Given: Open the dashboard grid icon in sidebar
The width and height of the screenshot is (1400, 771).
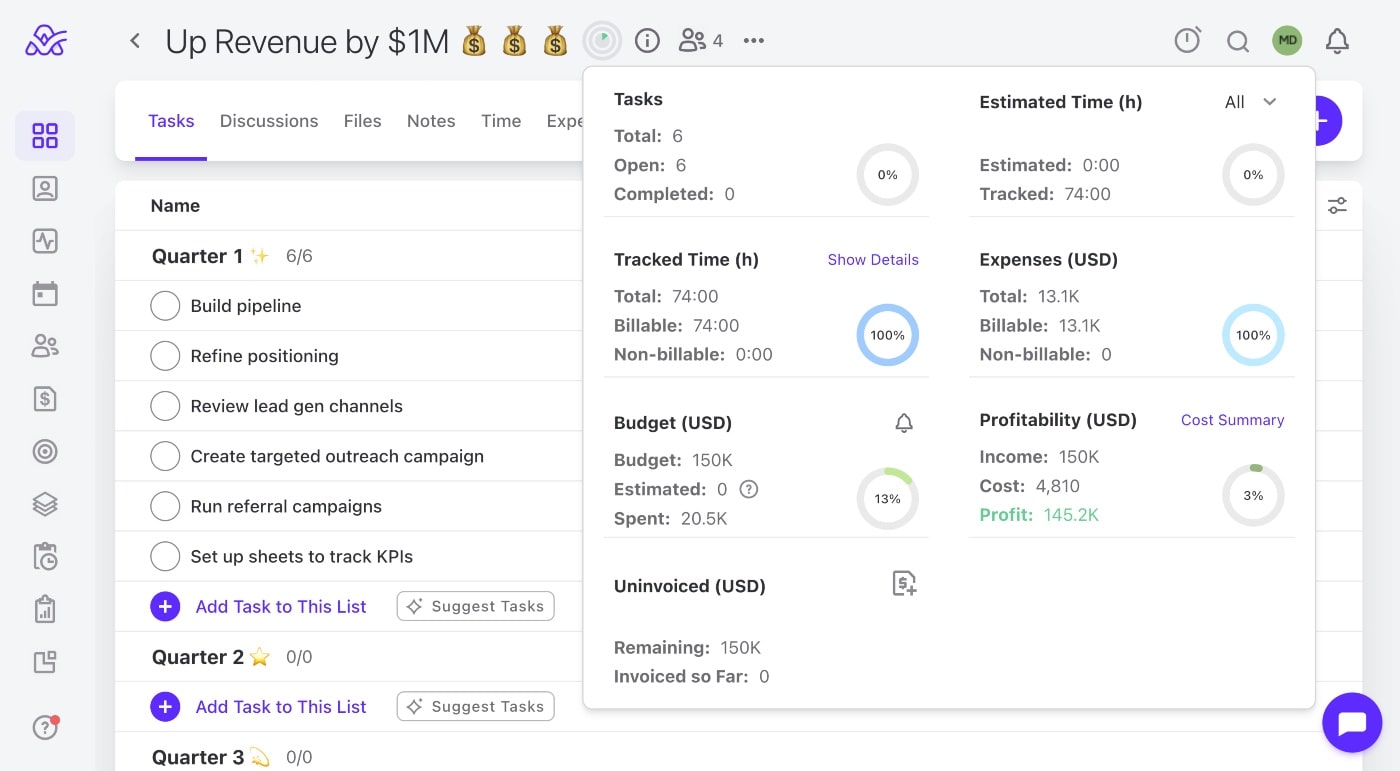Looking at the screenshot, I should click(x=45, y=136).
